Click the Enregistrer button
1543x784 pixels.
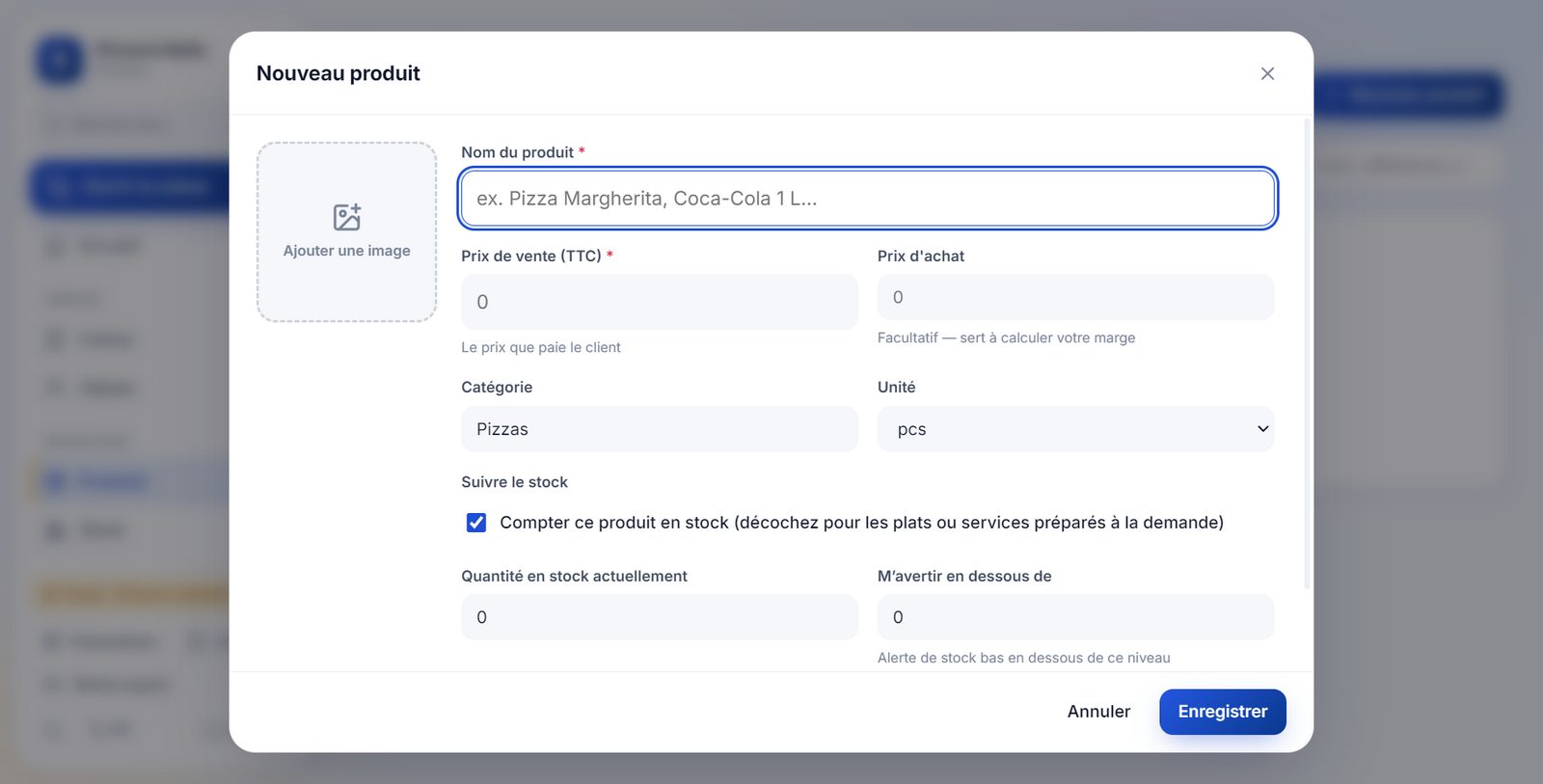click(x=1222, y=712)
